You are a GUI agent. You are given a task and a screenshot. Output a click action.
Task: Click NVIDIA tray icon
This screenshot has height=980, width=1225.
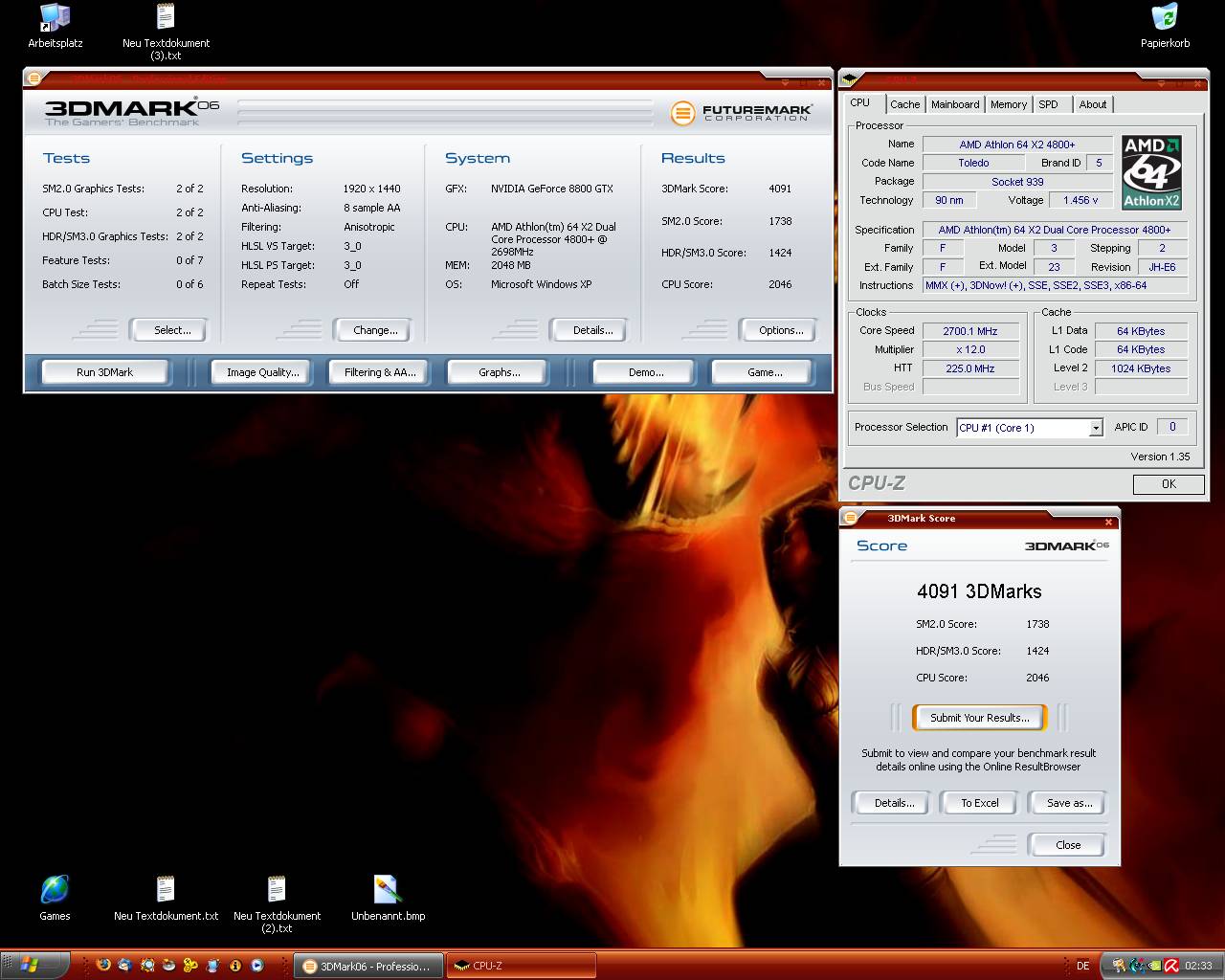[x=1154, y=966]
